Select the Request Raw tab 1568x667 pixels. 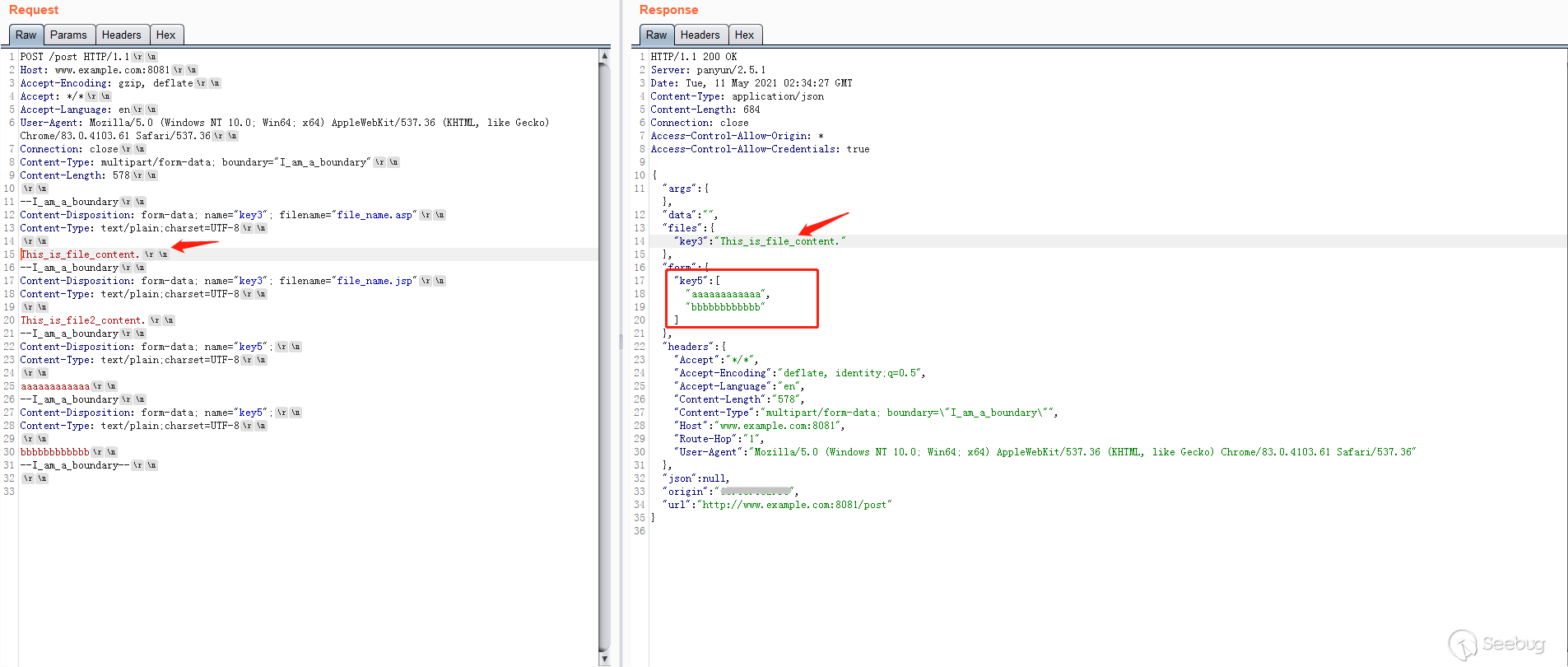coord(26,35)
